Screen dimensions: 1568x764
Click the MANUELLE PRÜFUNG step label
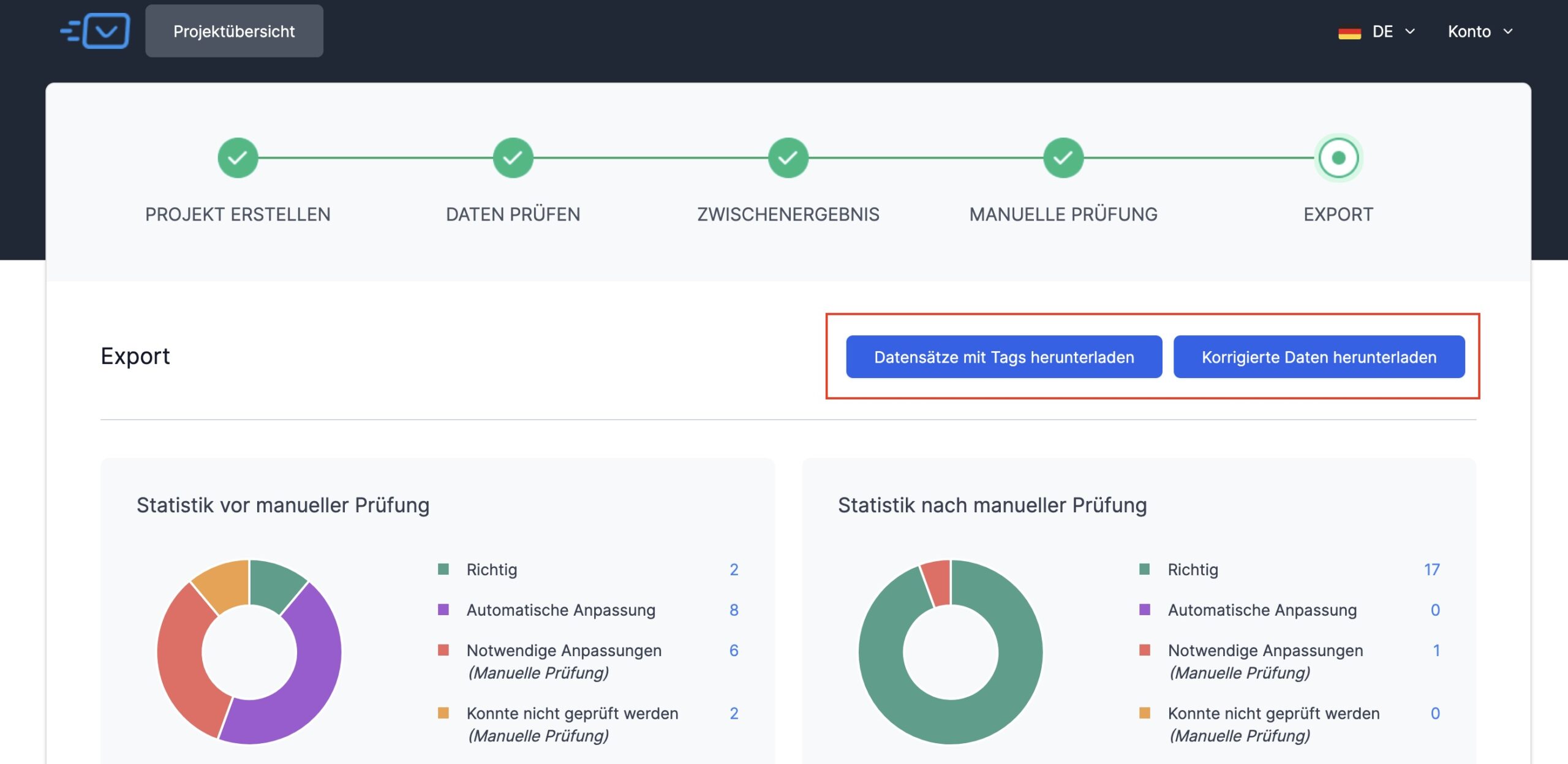pyautogui.click(x=1063, y=214)
